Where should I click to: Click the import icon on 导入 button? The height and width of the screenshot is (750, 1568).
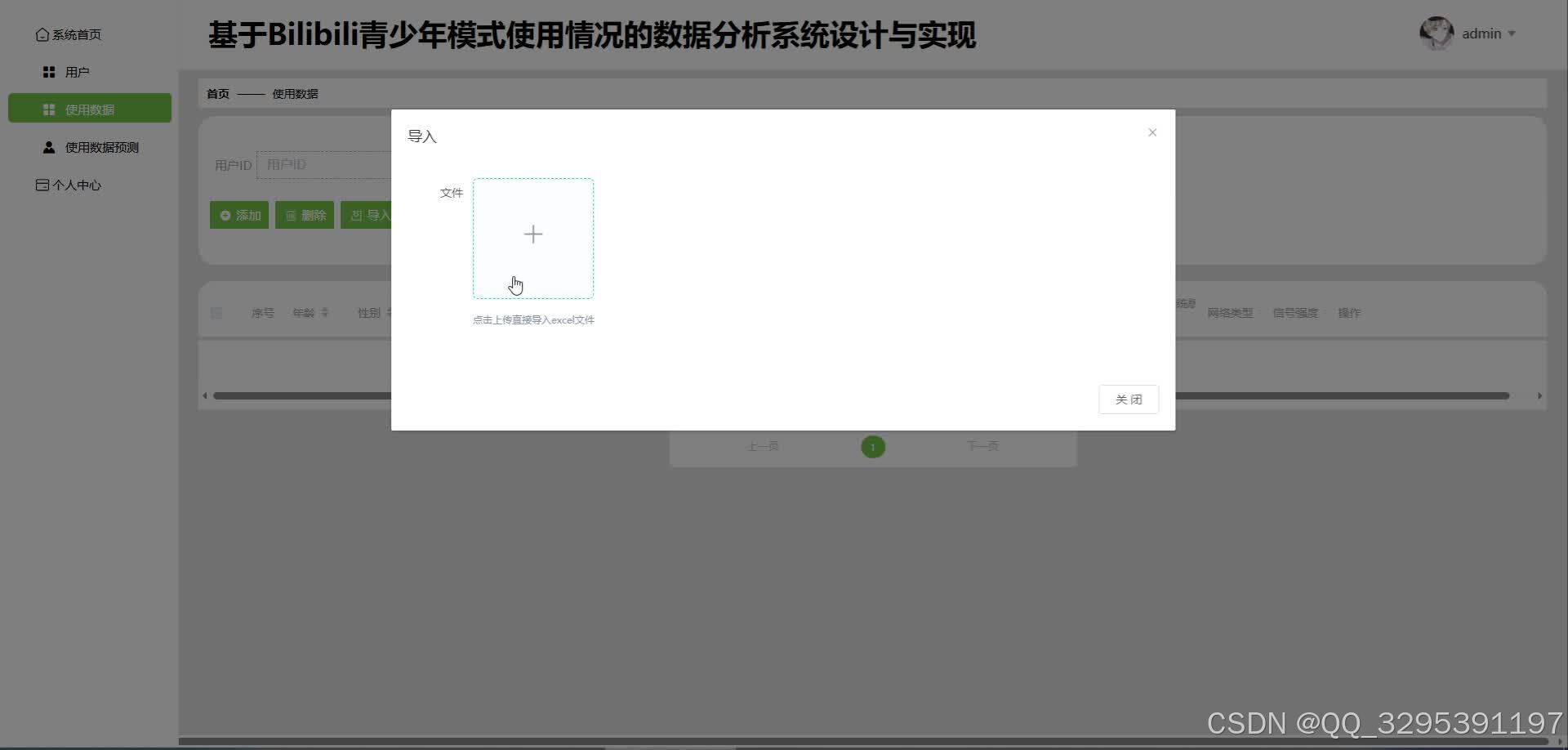(358, 215)
